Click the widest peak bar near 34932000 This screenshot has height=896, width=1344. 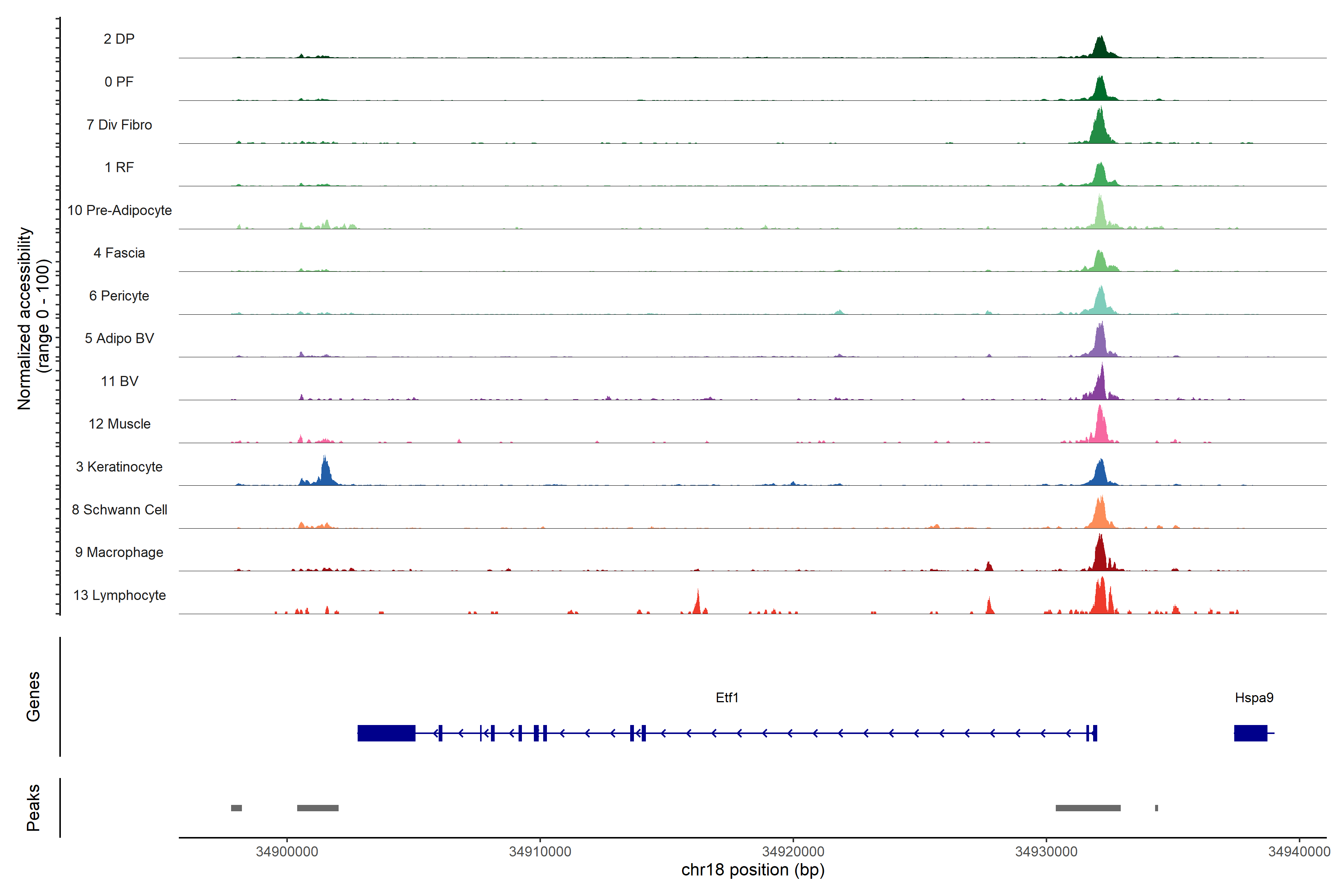1088,808
